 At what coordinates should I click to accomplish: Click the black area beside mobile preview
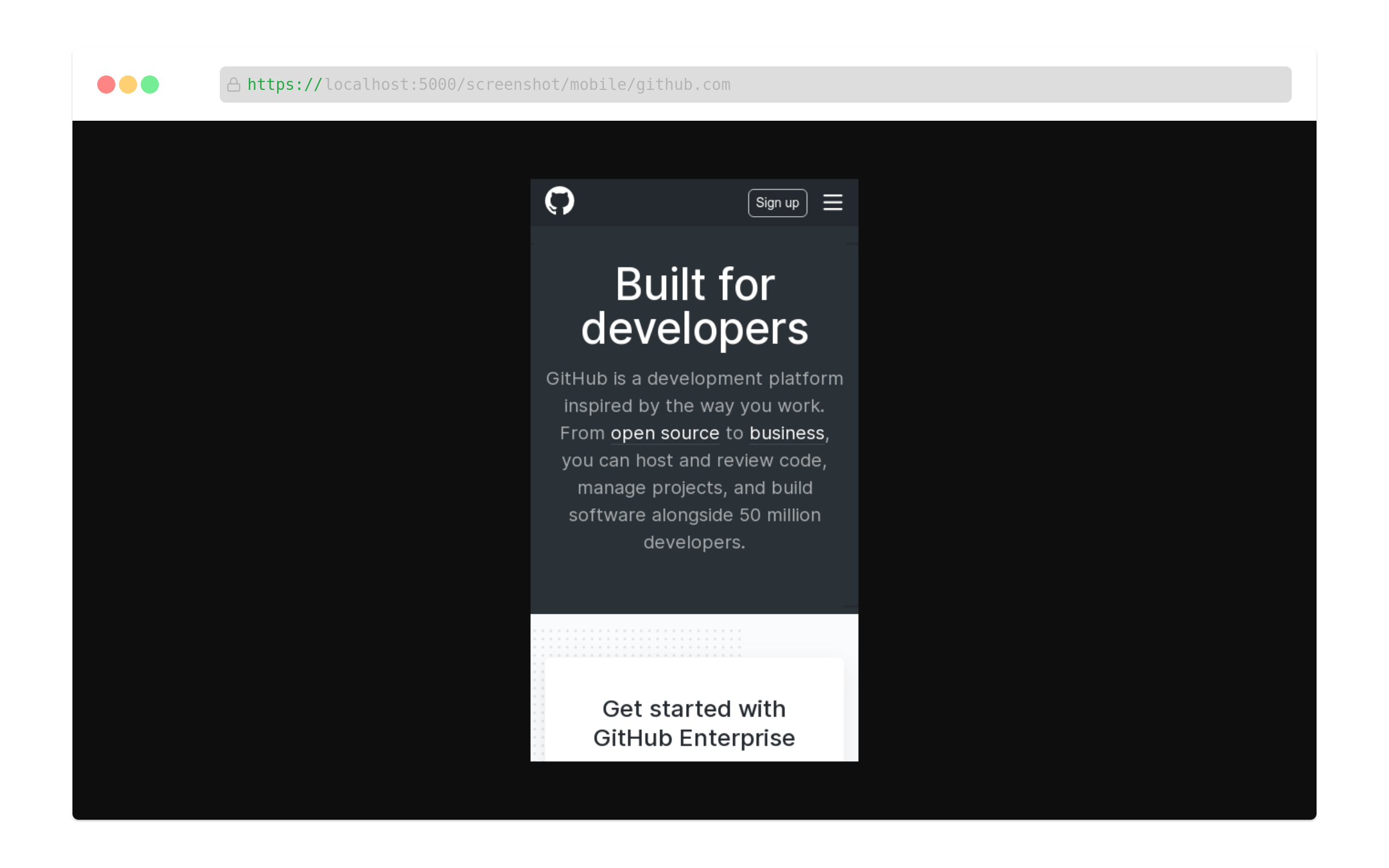302,471
